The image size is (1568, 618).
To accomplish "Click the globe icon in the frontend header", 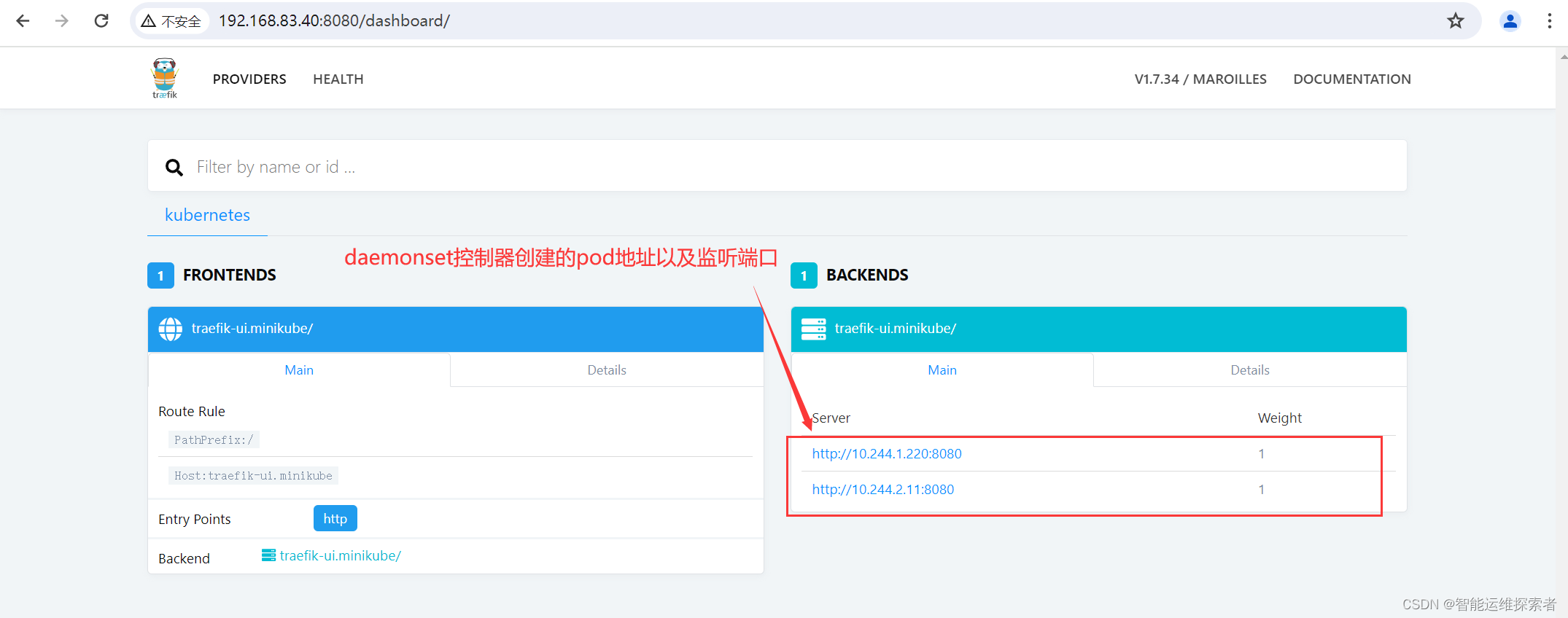I will pyautogui.click(x=171, y=329).
